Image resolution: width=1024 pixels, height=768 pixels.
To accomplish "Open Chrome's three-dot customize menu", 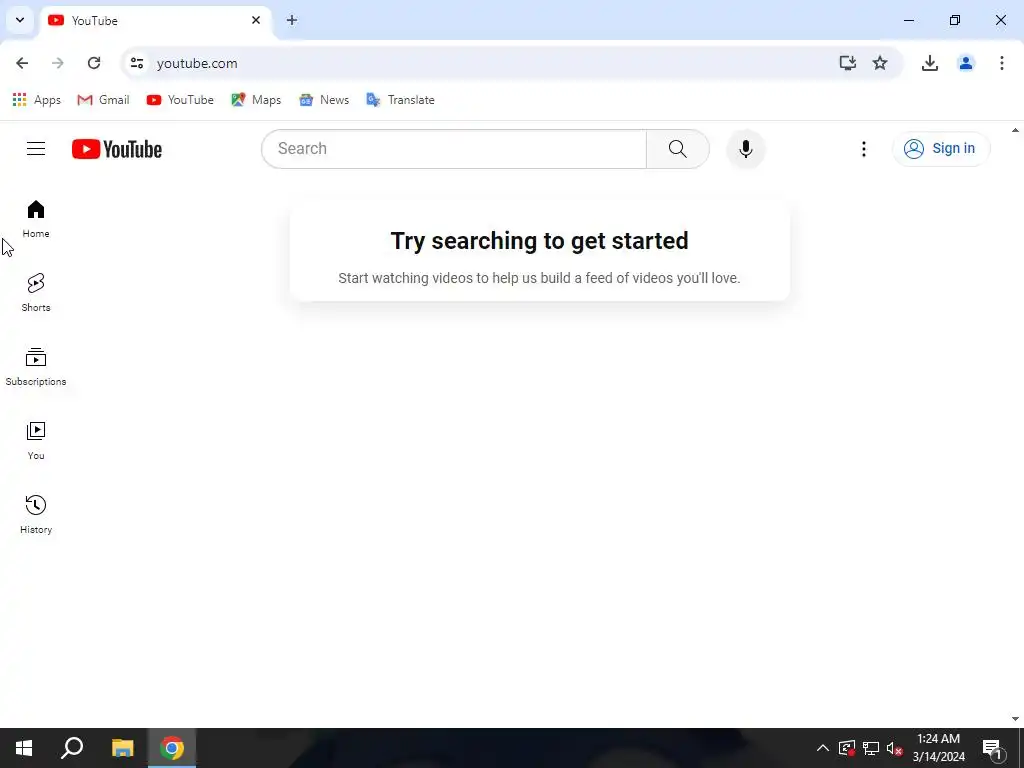I will (1001, 63).
